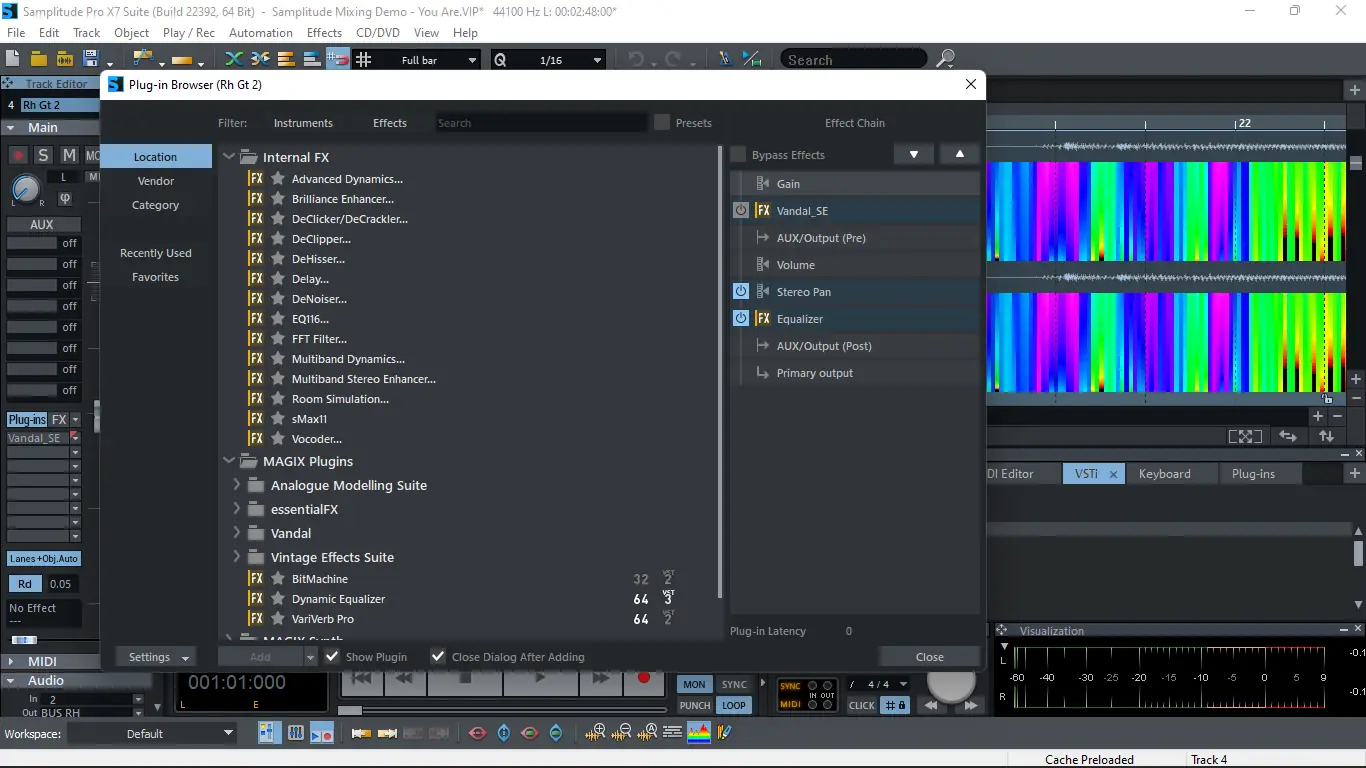
Task: Click the track record-arm button in Track Editor
Action: pos(18,155)
